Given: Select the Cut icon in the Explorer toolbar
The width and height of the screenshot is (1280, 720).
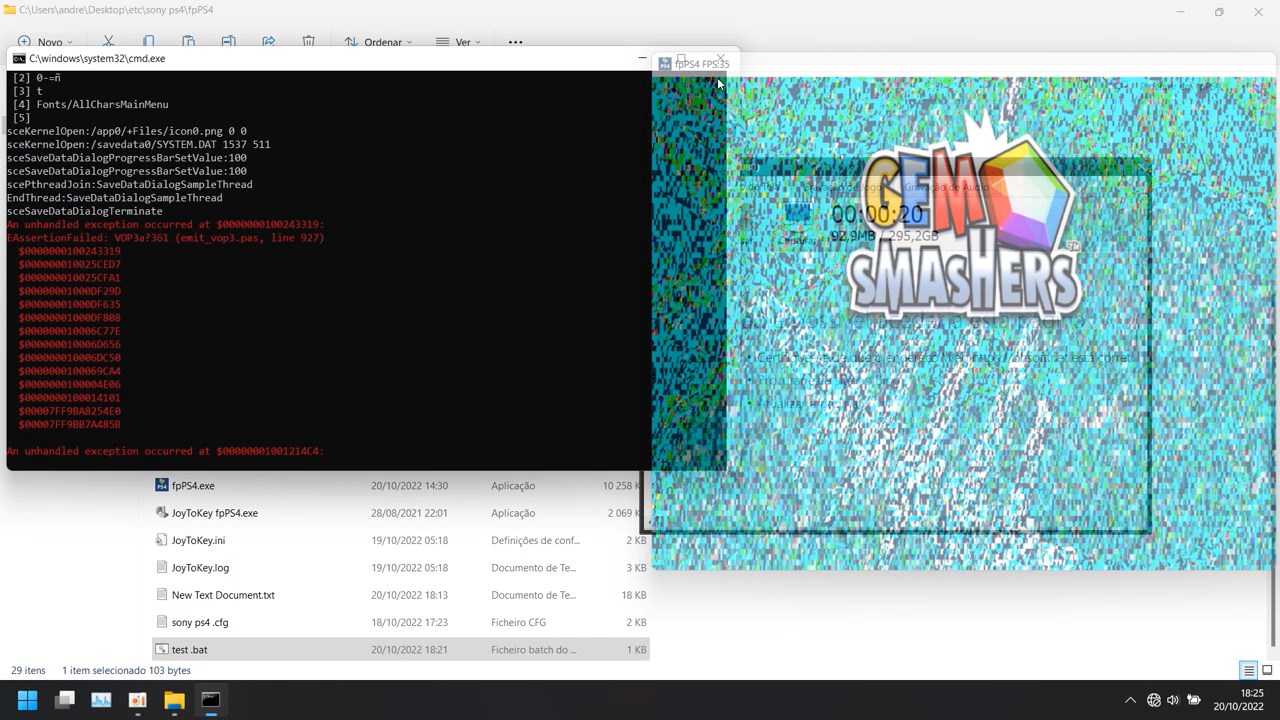Looking at the screenshot, I should [x=108, y=42].
